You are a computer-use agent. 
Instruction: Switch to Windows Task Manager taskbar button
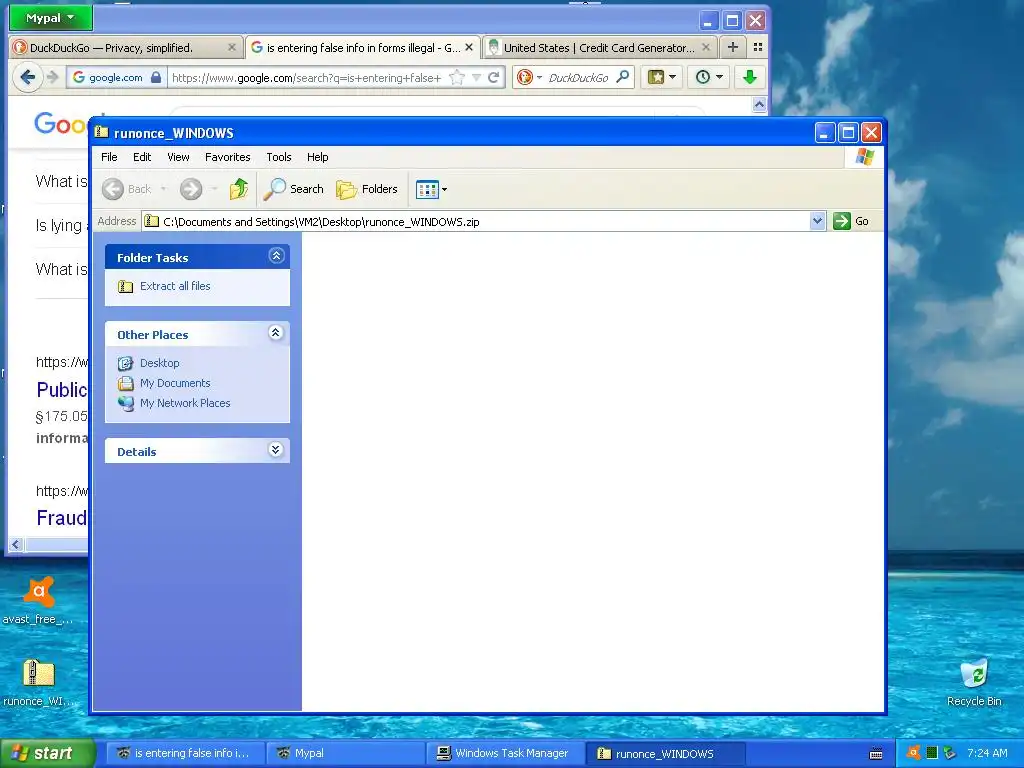[x=506, y=753]
